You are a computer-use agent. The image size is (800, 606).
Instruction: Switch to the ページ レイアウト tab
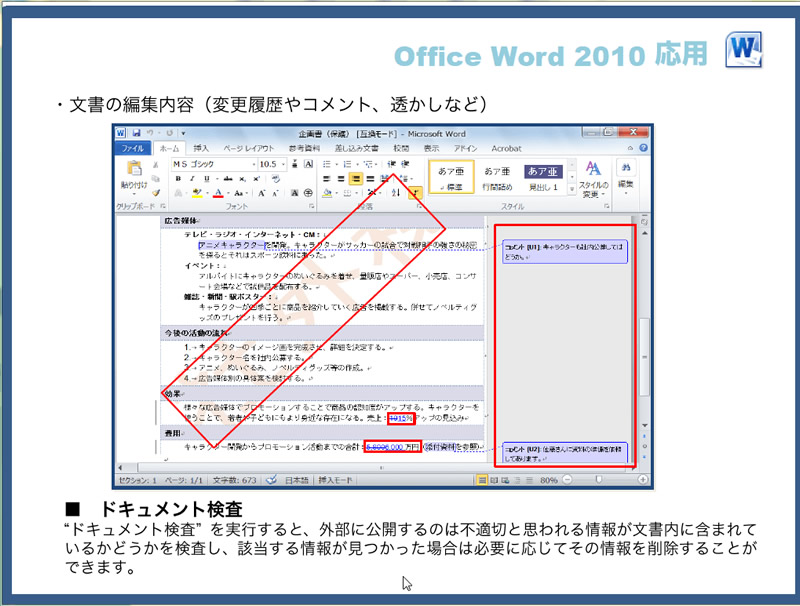point(248,148)
